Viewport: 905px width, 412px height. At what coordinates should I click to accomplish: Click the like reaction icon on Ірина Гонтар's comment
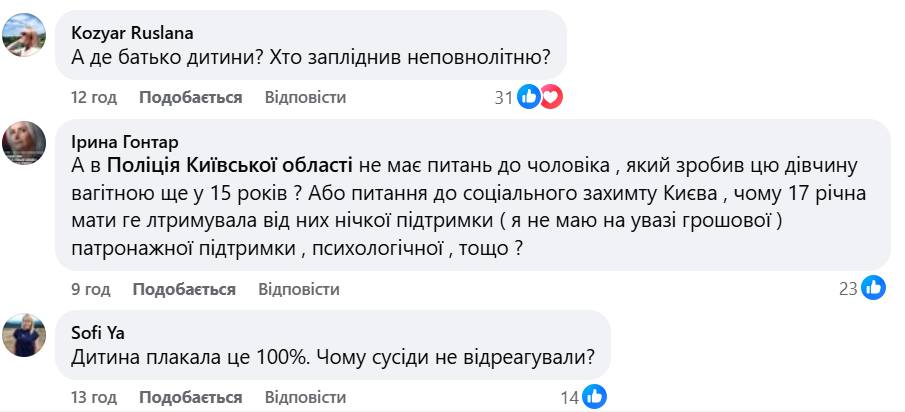tap(874, 289)
